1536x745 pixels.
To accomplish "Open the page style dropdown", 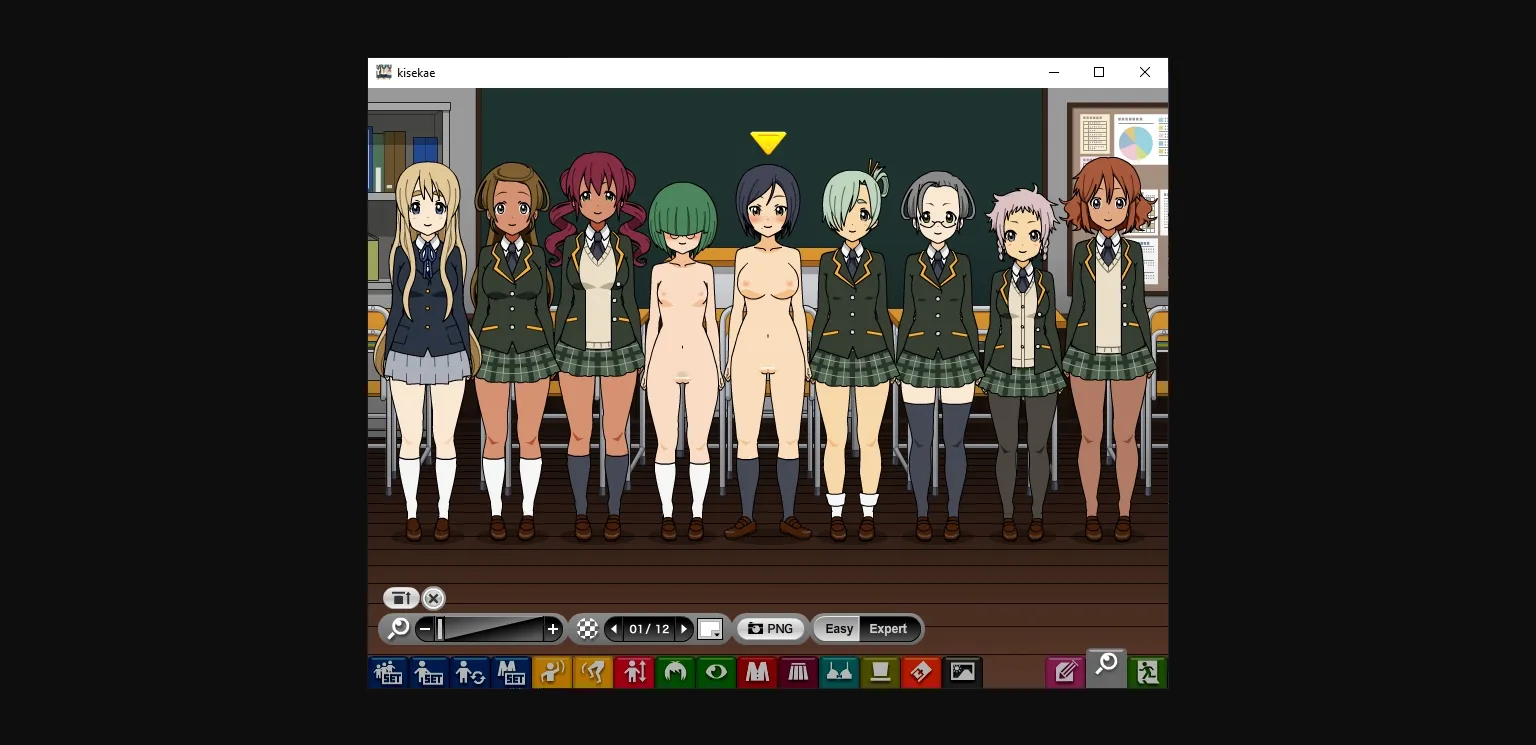I will coord(711,628).
